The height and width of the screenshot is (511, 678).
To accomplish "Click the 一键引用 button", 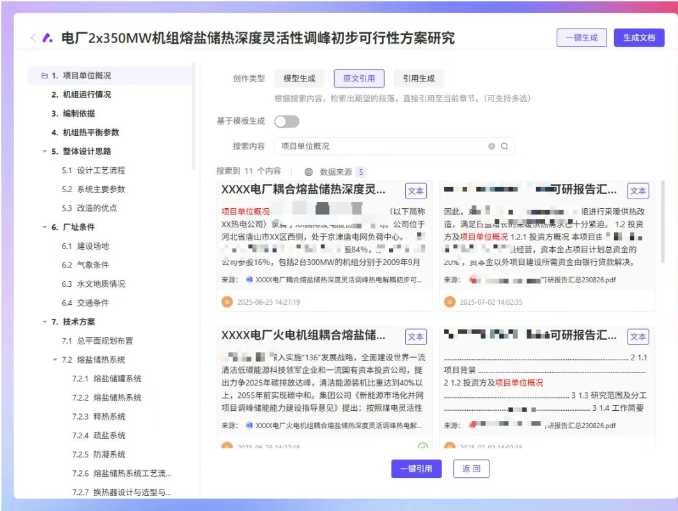I will coord(415,468).
